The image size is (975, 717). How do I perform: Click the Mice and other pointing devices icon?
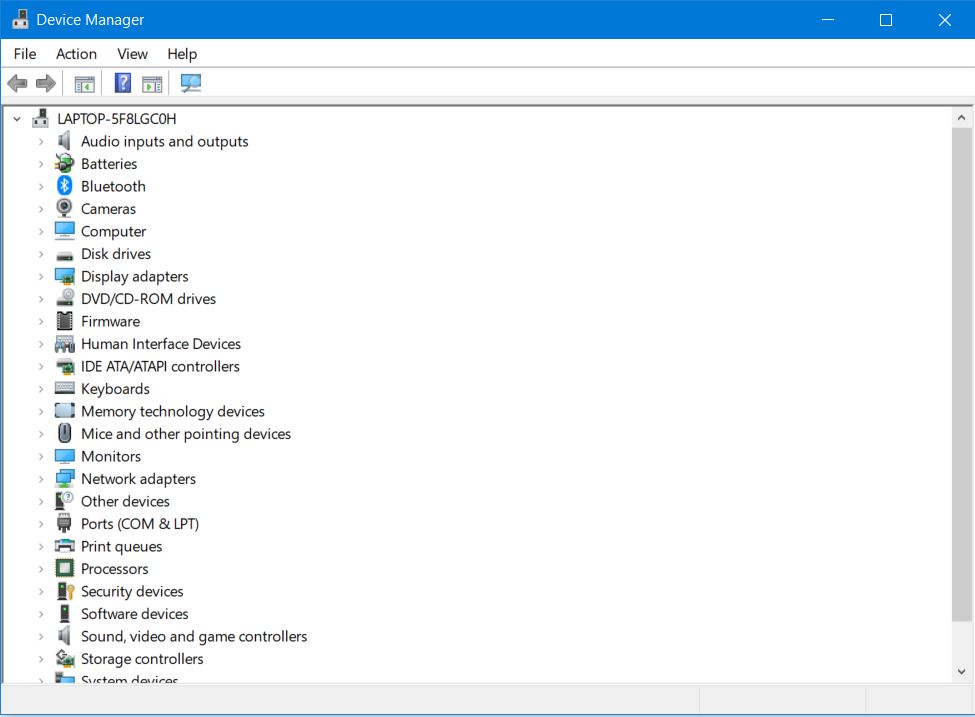[65, 433]
